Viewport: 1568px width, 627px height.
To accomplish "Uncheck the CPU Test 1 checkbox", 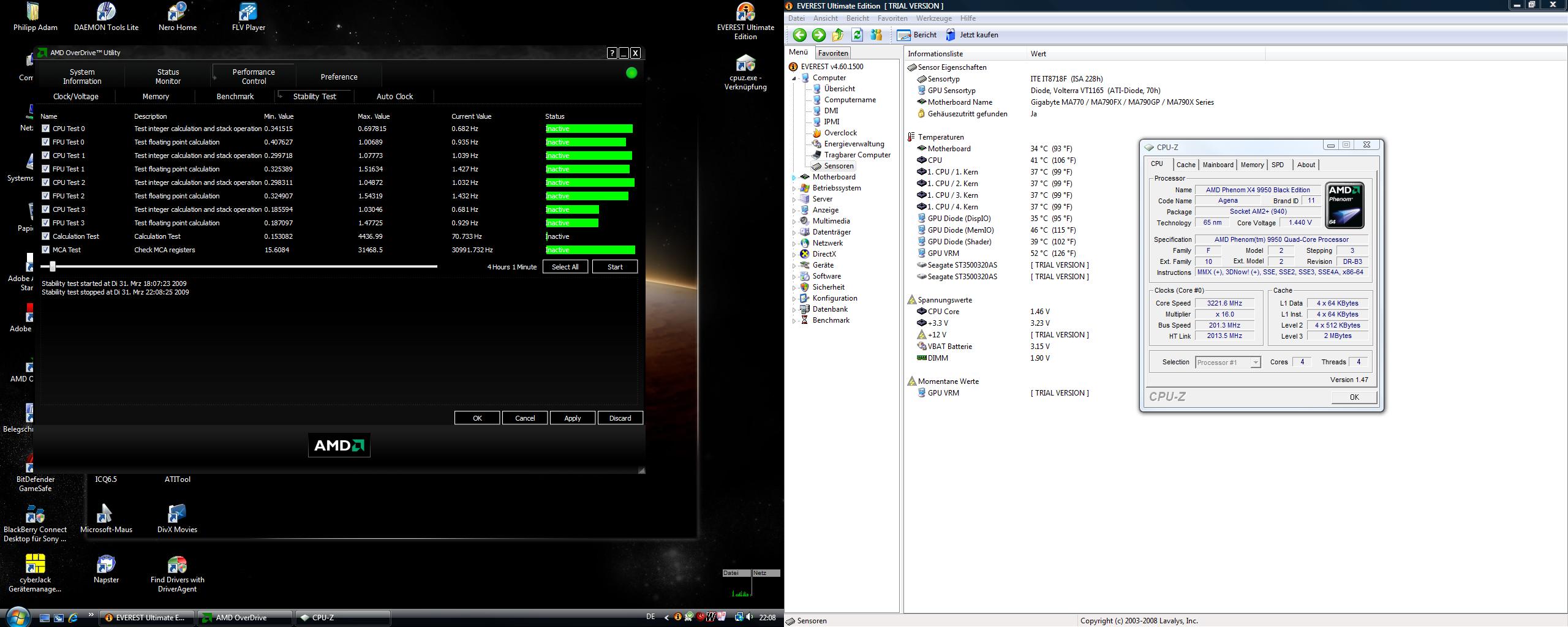I will coord(45,156).
